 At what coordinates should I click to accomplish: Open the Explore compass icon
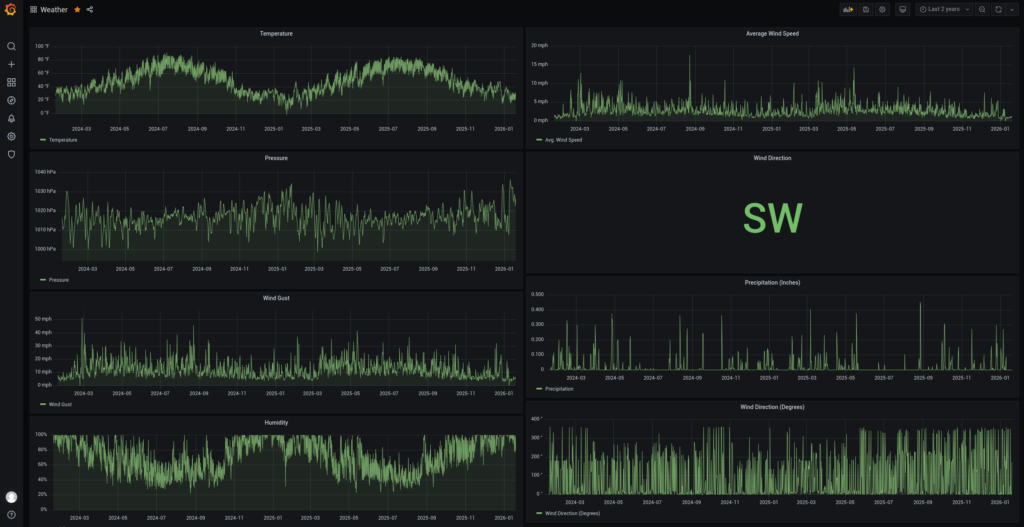pos(11,100)
